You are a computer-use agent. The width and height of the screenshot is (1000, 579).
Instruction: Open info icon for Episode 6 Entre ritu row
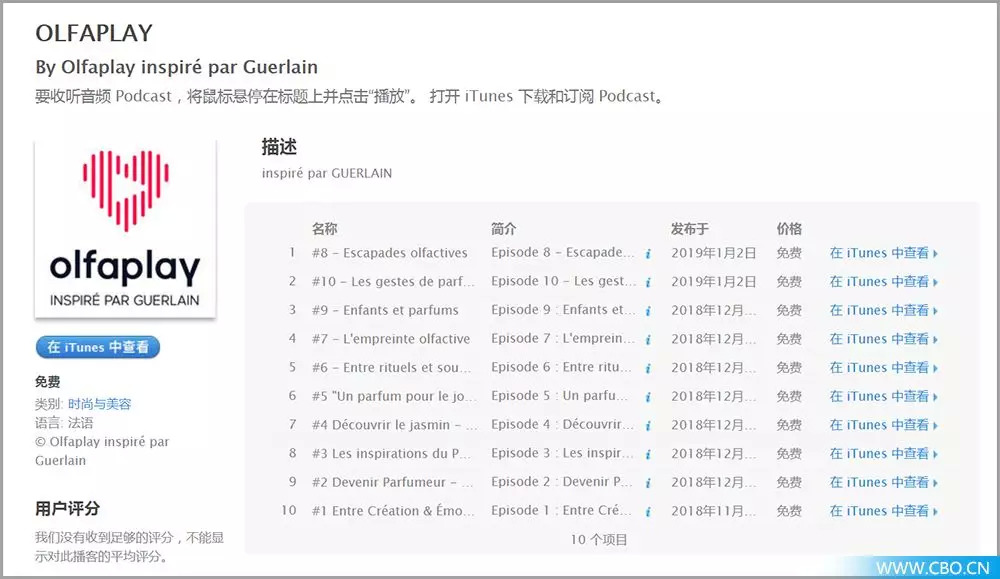[x=648, y=368]
